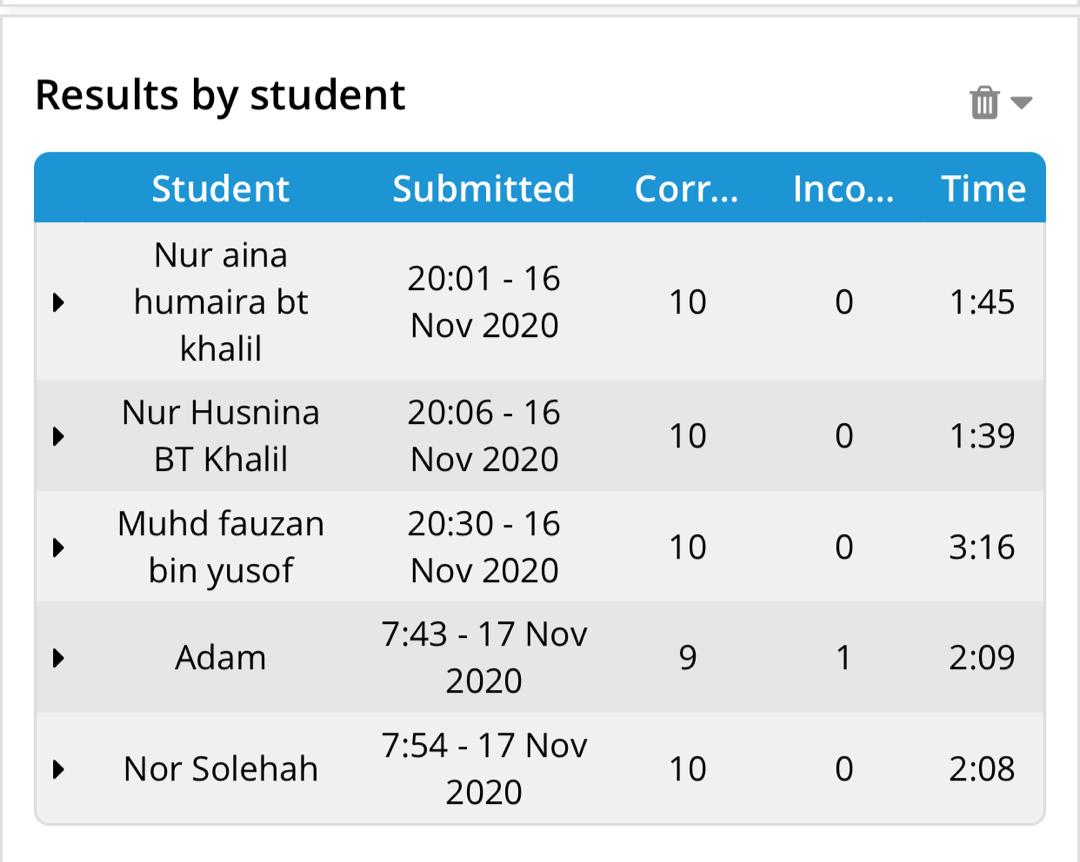Expand Nur Husnina BT Khalil row

click(58, 436)
